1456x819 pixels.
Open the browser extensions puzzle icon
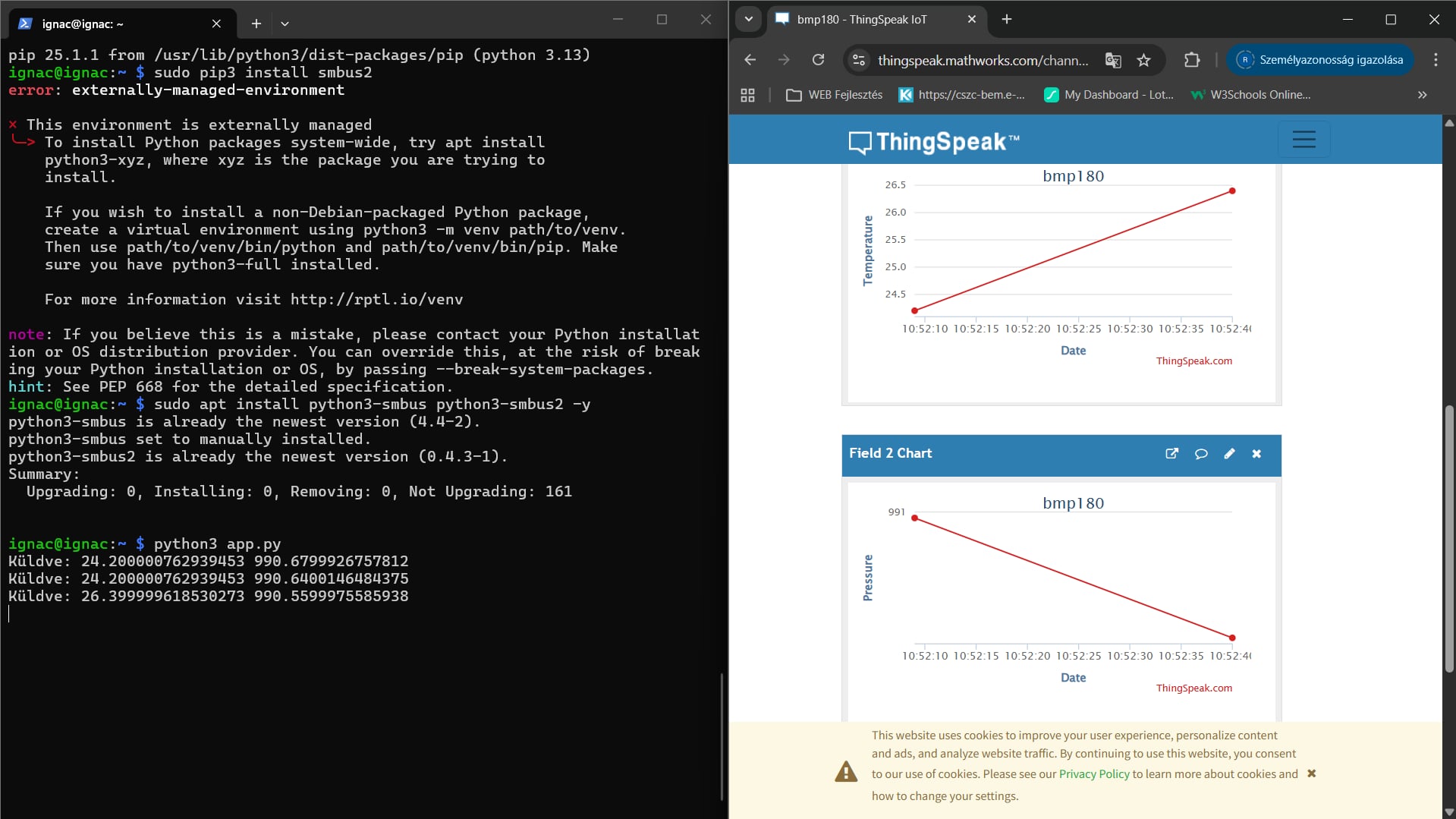(1191, 60)
